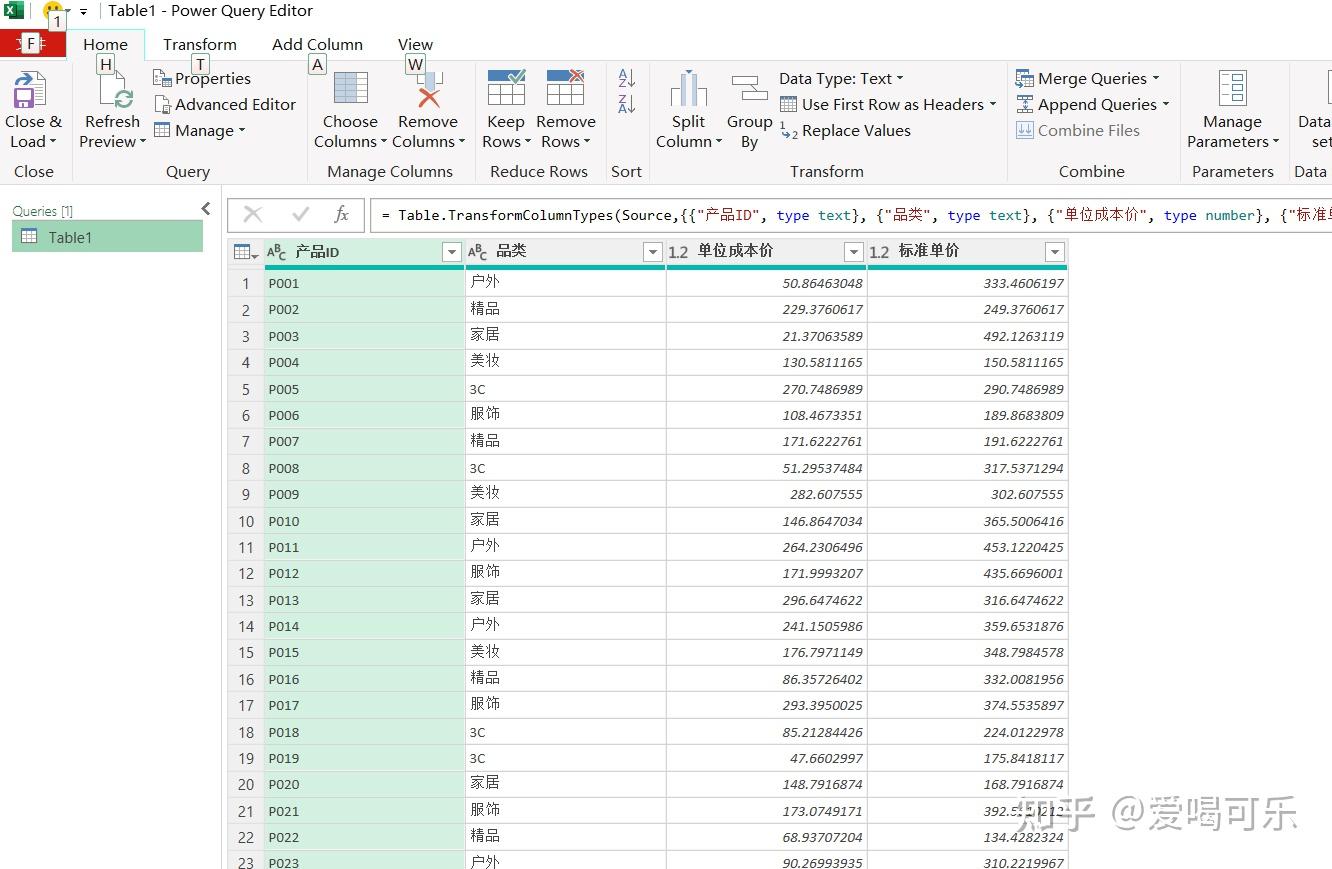Image resolution: width=1332 pixels, height=869 pixels.
Task: Click the Remove Columns icon
Action: click(x=428, y=89)
